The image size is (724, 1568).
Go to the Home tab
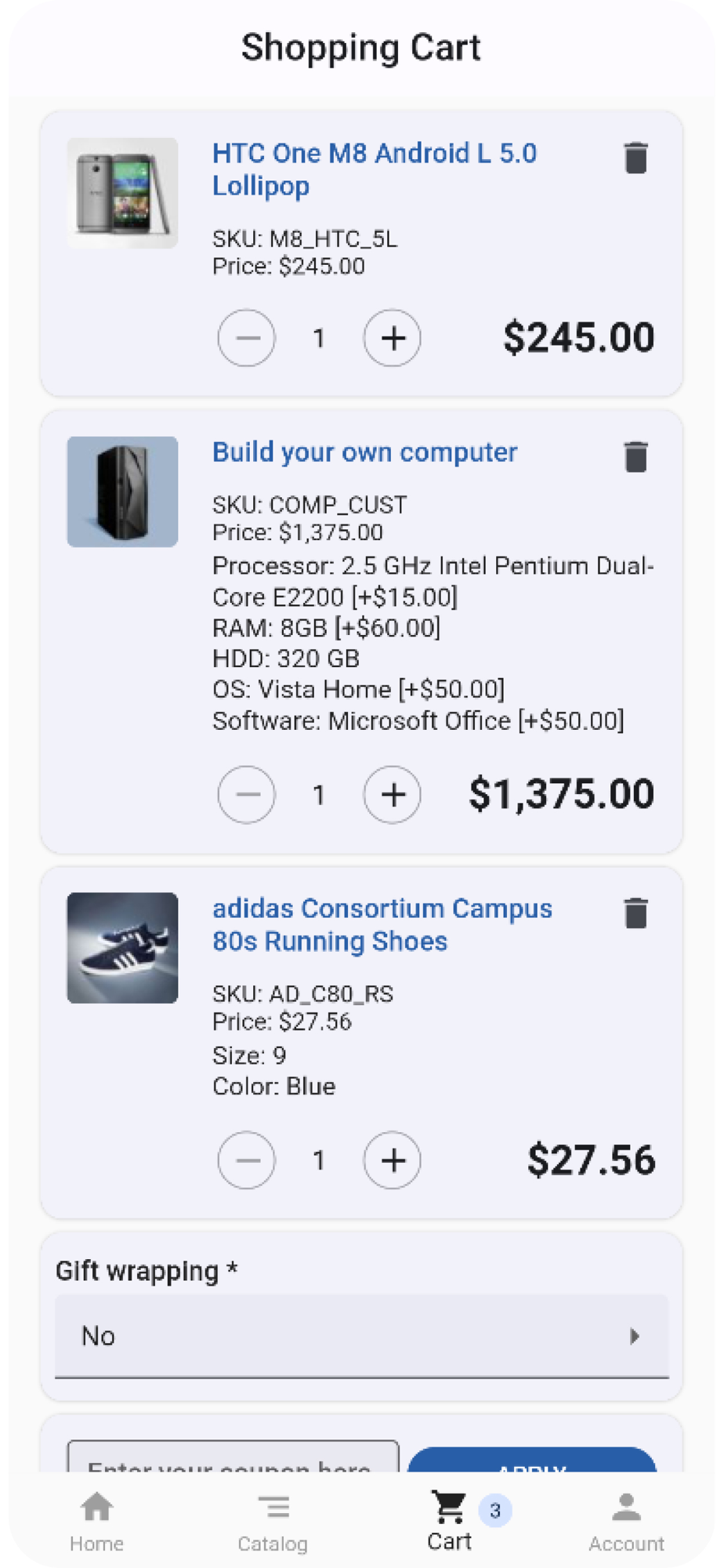pos(96,1521)
